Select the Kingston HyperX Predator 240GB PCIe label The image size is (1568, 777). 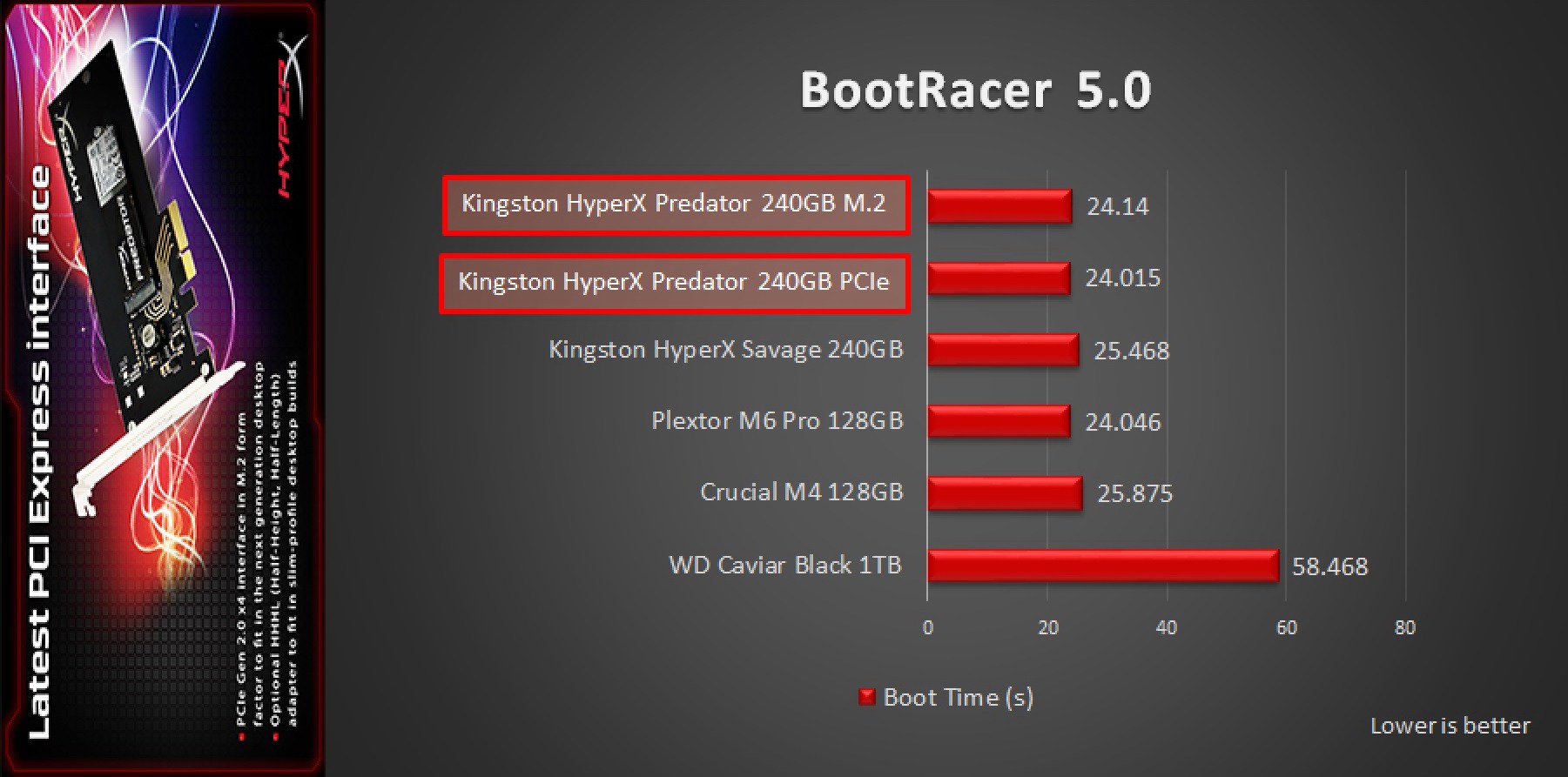coord(675,284)
